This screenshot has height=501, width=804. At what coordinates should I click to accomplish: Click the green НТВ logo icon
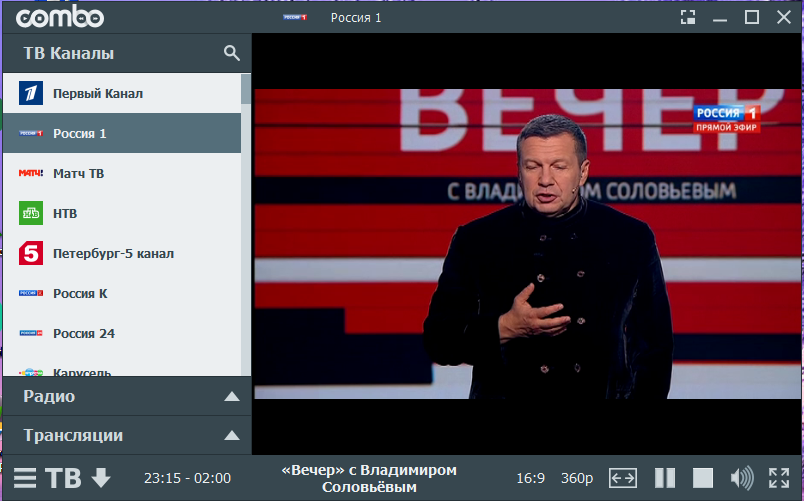tap(31, 213)
